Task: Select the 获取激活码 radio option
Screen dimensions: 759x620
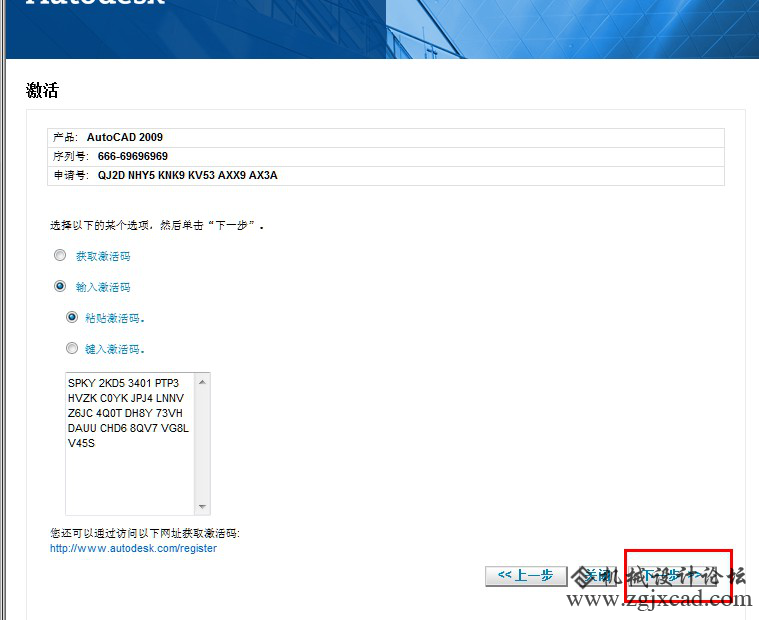Action: click(60, 255)
